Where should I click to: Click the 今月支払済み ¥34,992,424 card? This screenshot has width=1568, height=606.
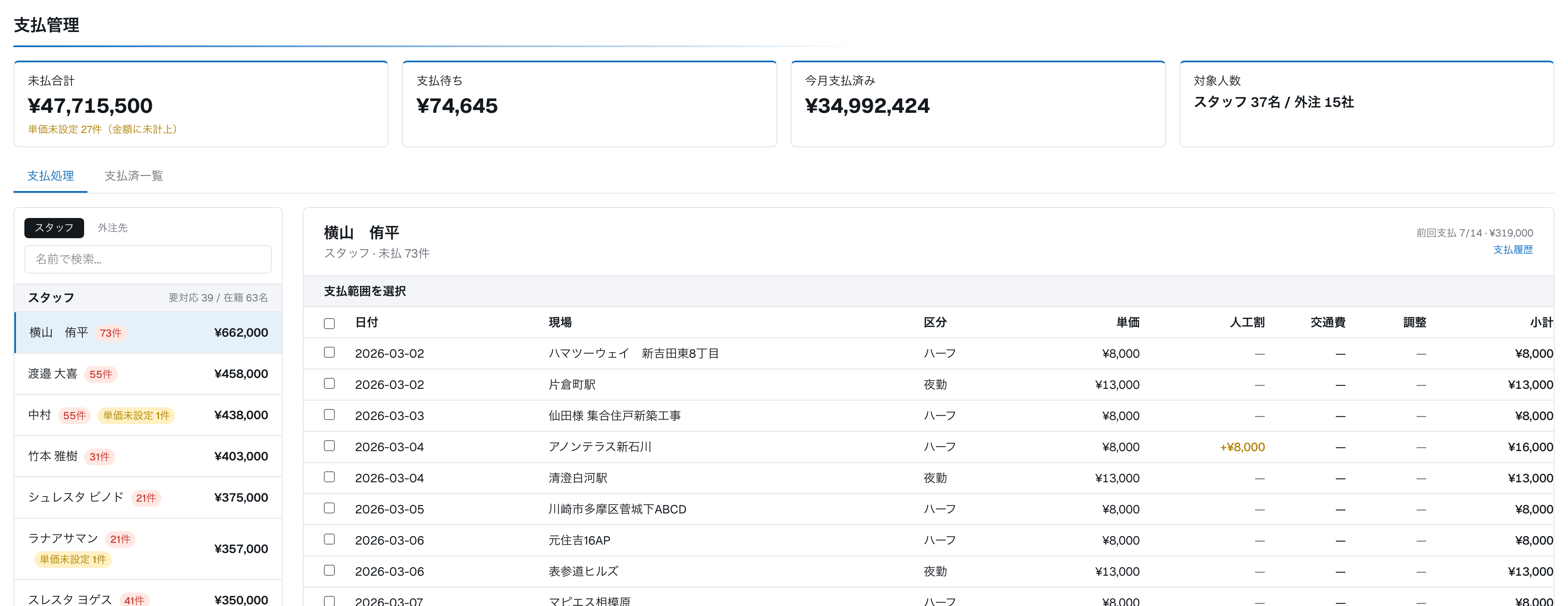pyautogui.click(x=978, y=104)
